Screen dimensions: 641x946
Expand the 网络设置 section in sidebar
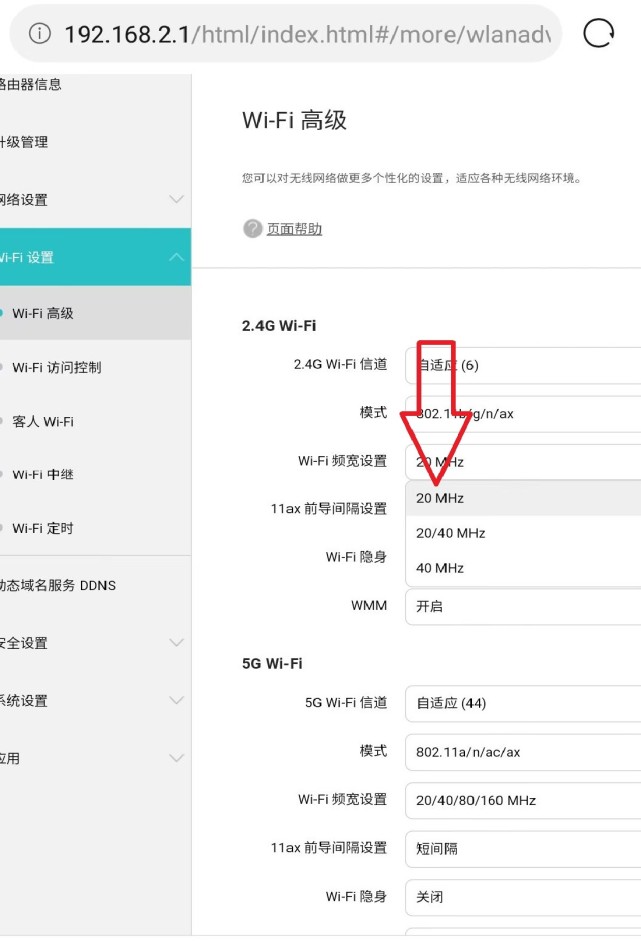tap(95, 199)
